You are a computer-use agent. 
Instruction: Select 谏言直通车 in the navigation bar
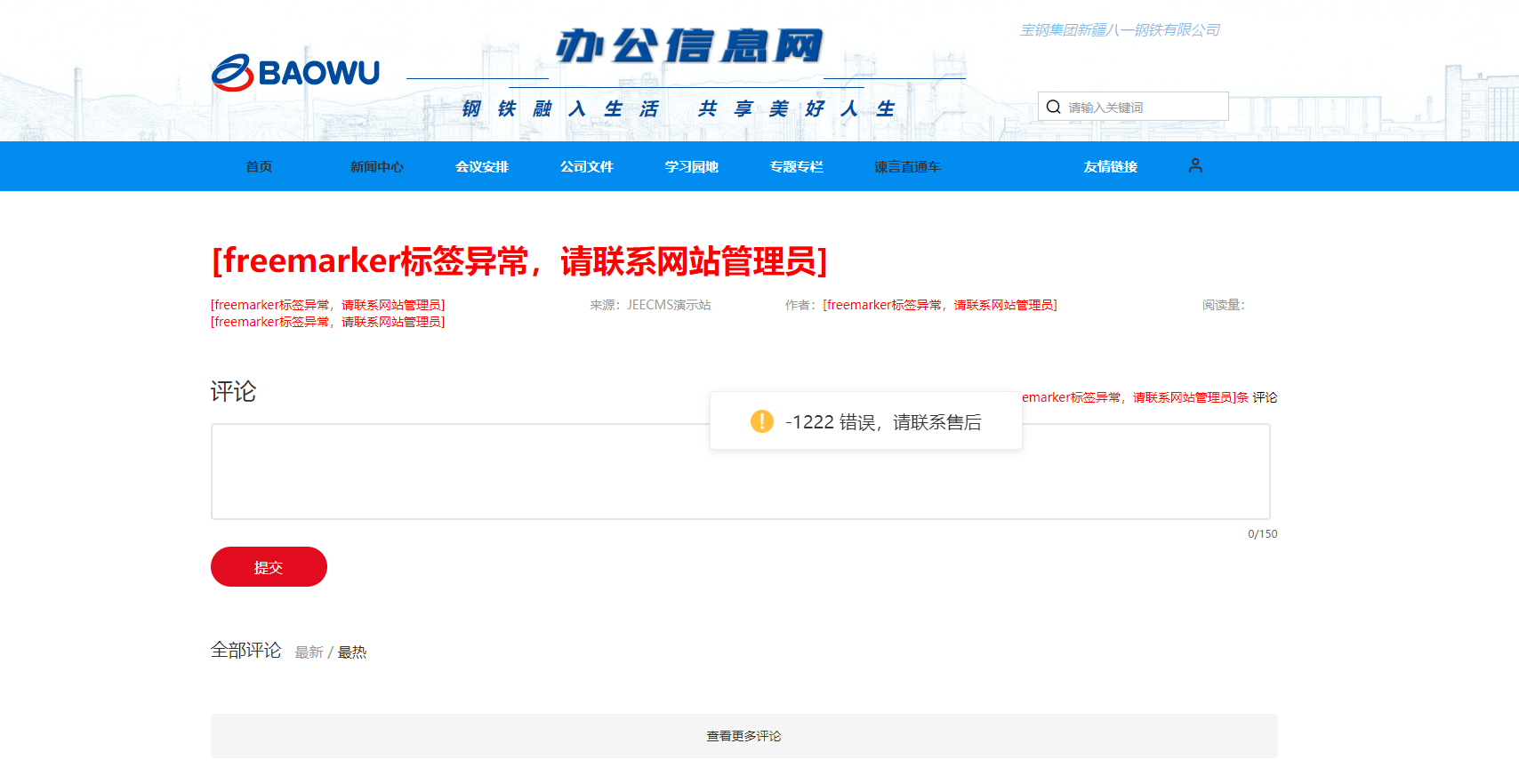[x=907, y=166]
